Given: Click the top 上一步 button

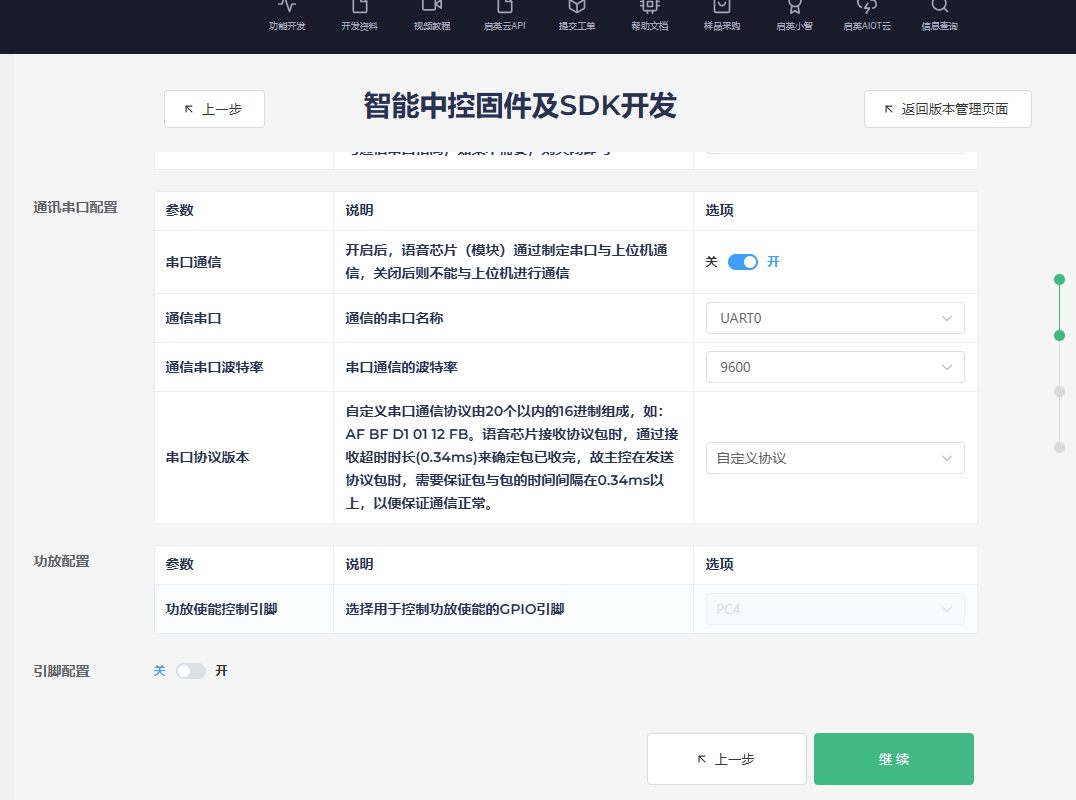Looking at the screenshot, I should tap(214, 109).
